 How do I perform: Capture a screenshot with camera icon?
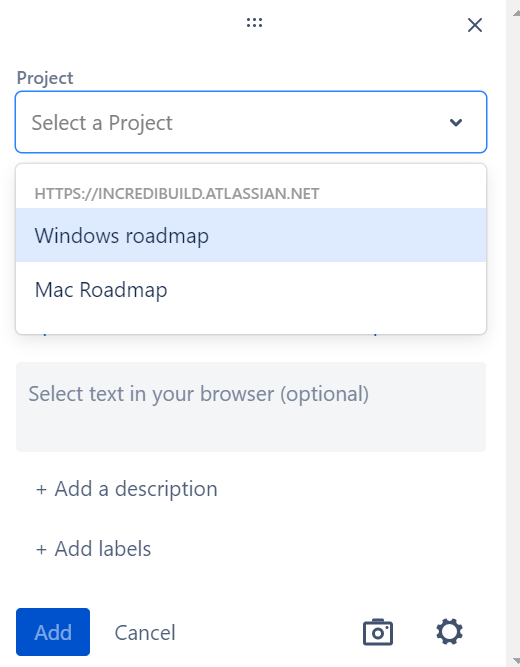click(x=378, y=632)
